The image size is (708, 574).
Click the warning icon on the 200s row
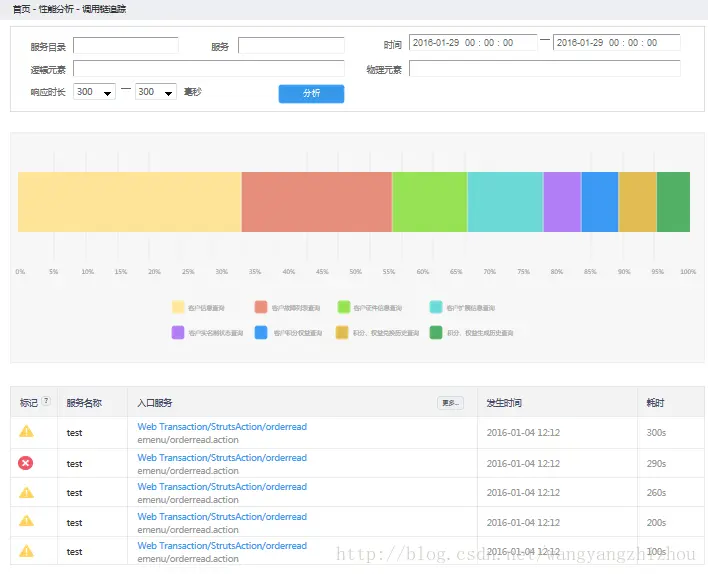pos(26,521)
